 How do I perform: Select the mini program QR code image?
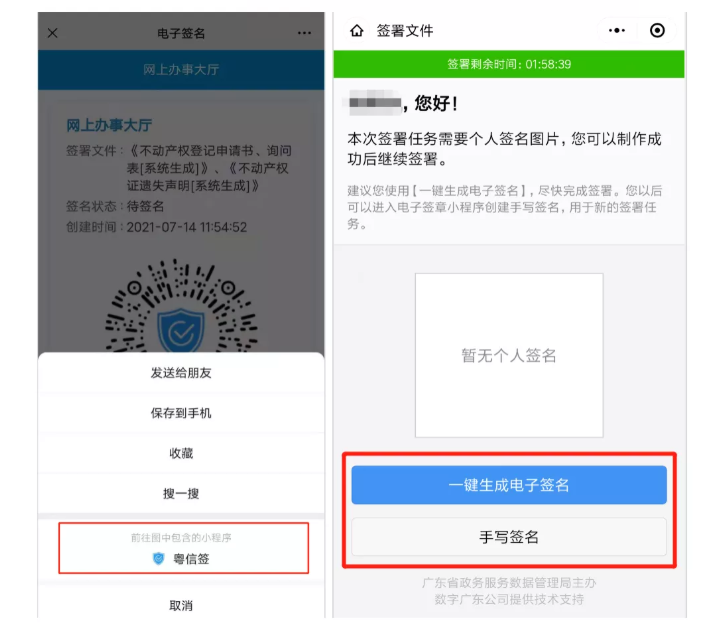click(x=181, y=305)
